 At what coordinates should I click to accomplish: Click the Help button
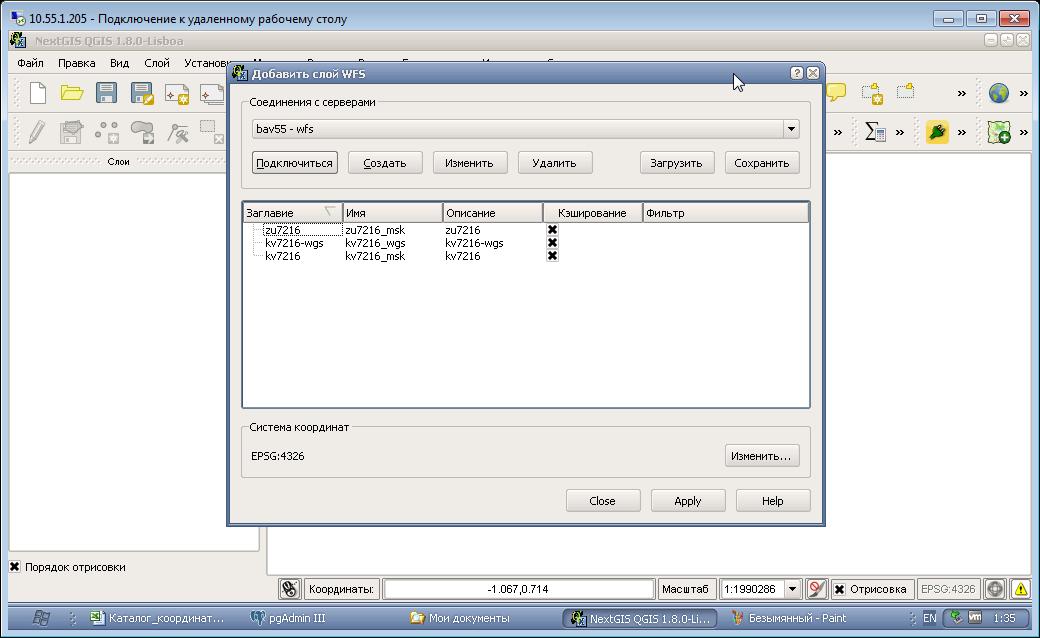pos(773,501)
